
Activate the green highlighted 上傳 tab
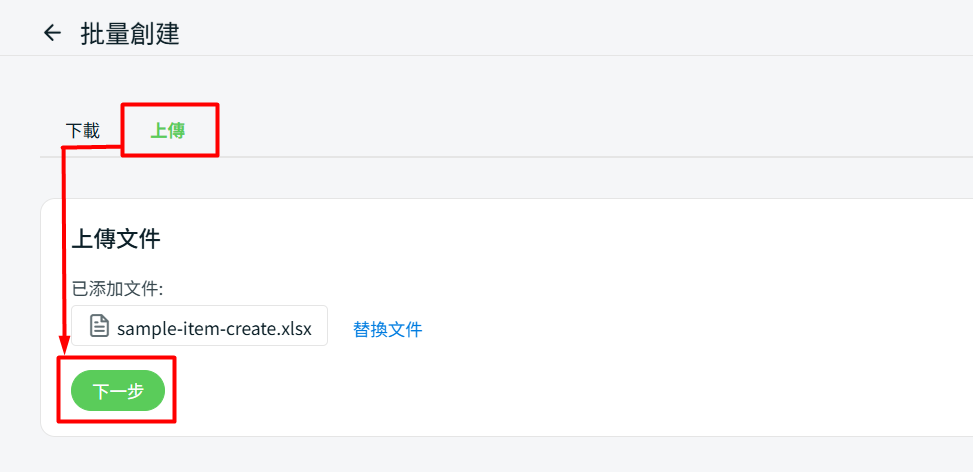pos(168,131)
